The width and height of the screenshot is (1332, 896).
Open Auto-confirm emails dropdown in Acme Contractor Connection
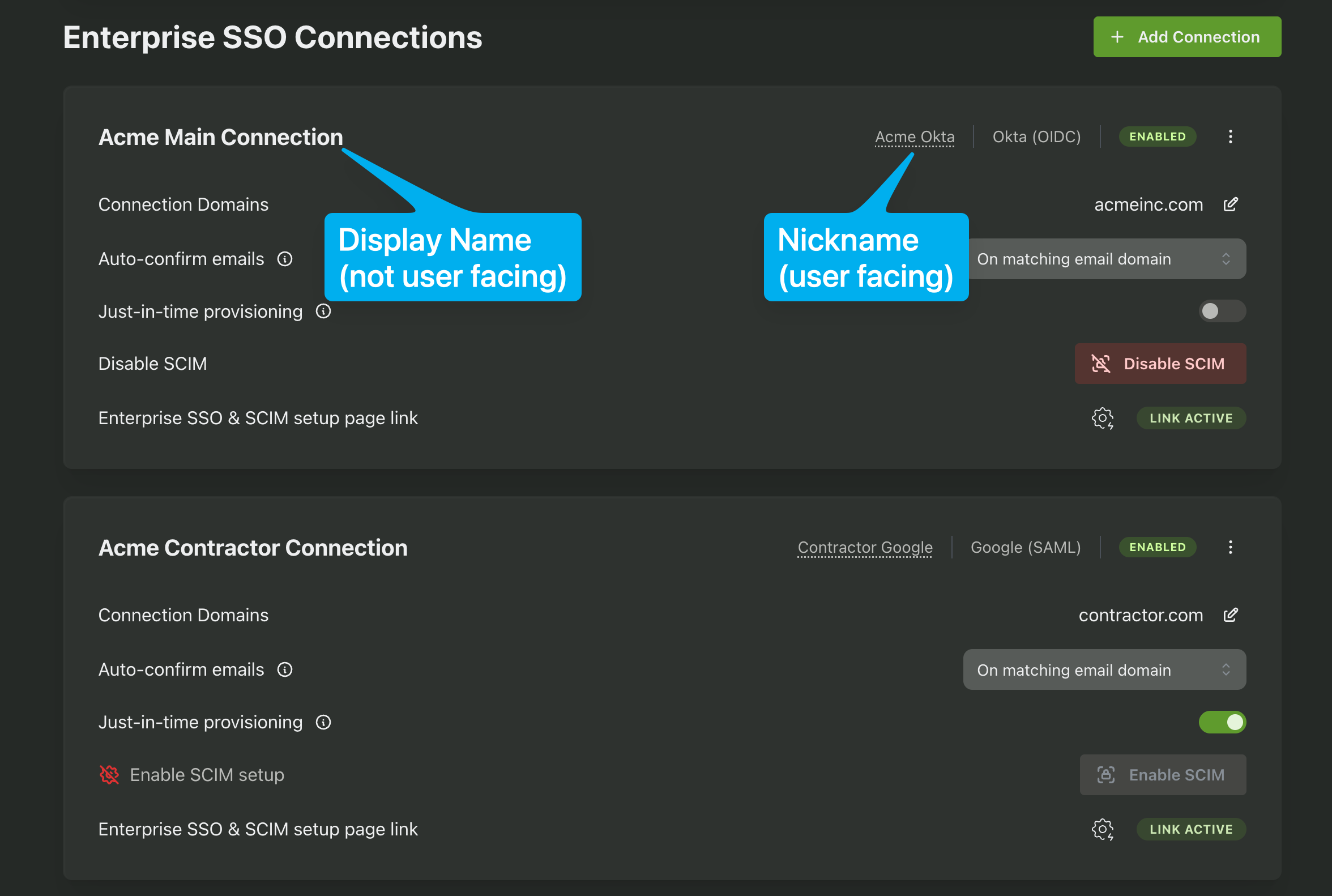[1104, 669]
